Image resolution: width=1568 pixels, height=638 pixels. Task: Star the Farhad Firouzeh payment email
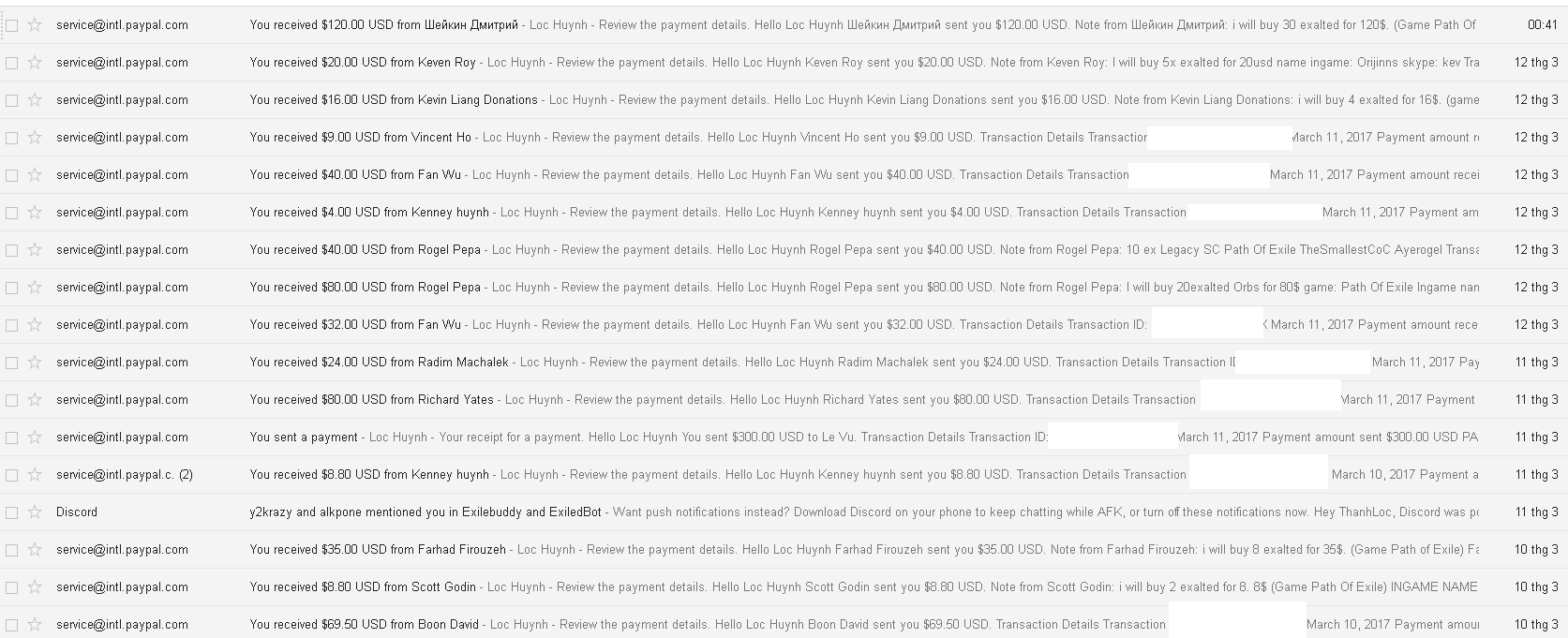click(36, 550)
